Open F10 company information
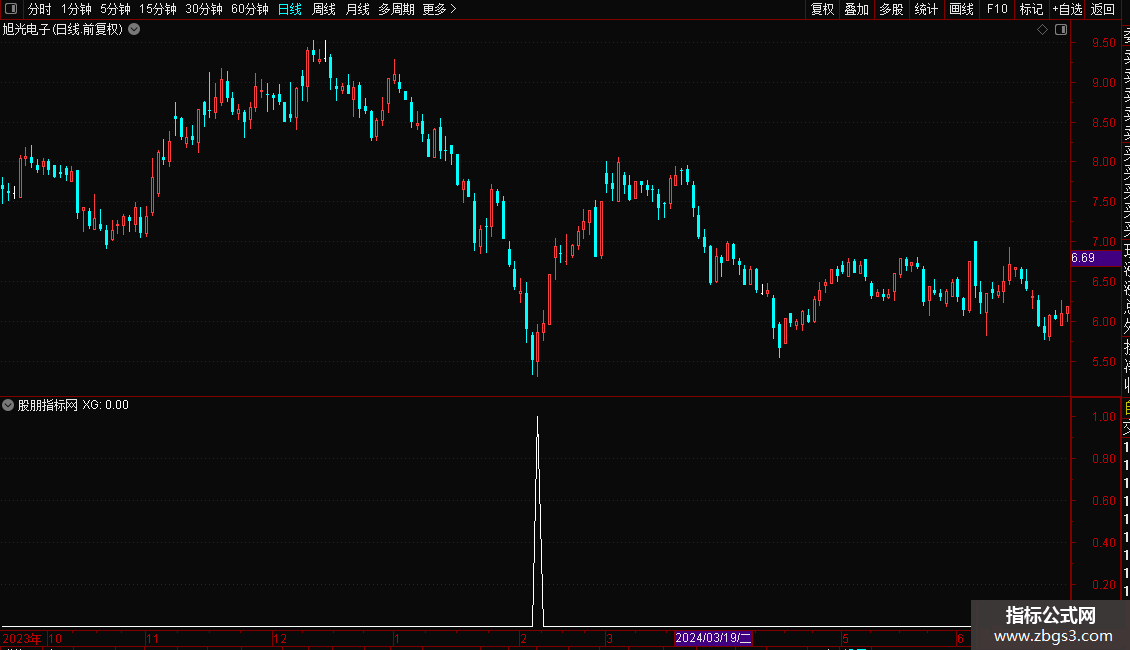1130x650 pixels. (997, 9)
